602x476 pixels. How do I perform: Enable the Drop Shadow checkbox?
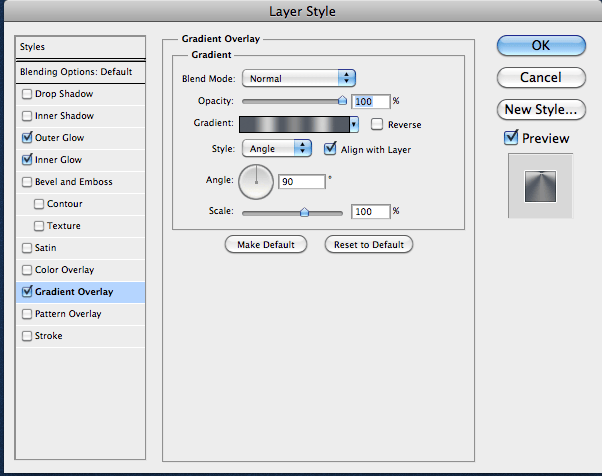(27, 94)
